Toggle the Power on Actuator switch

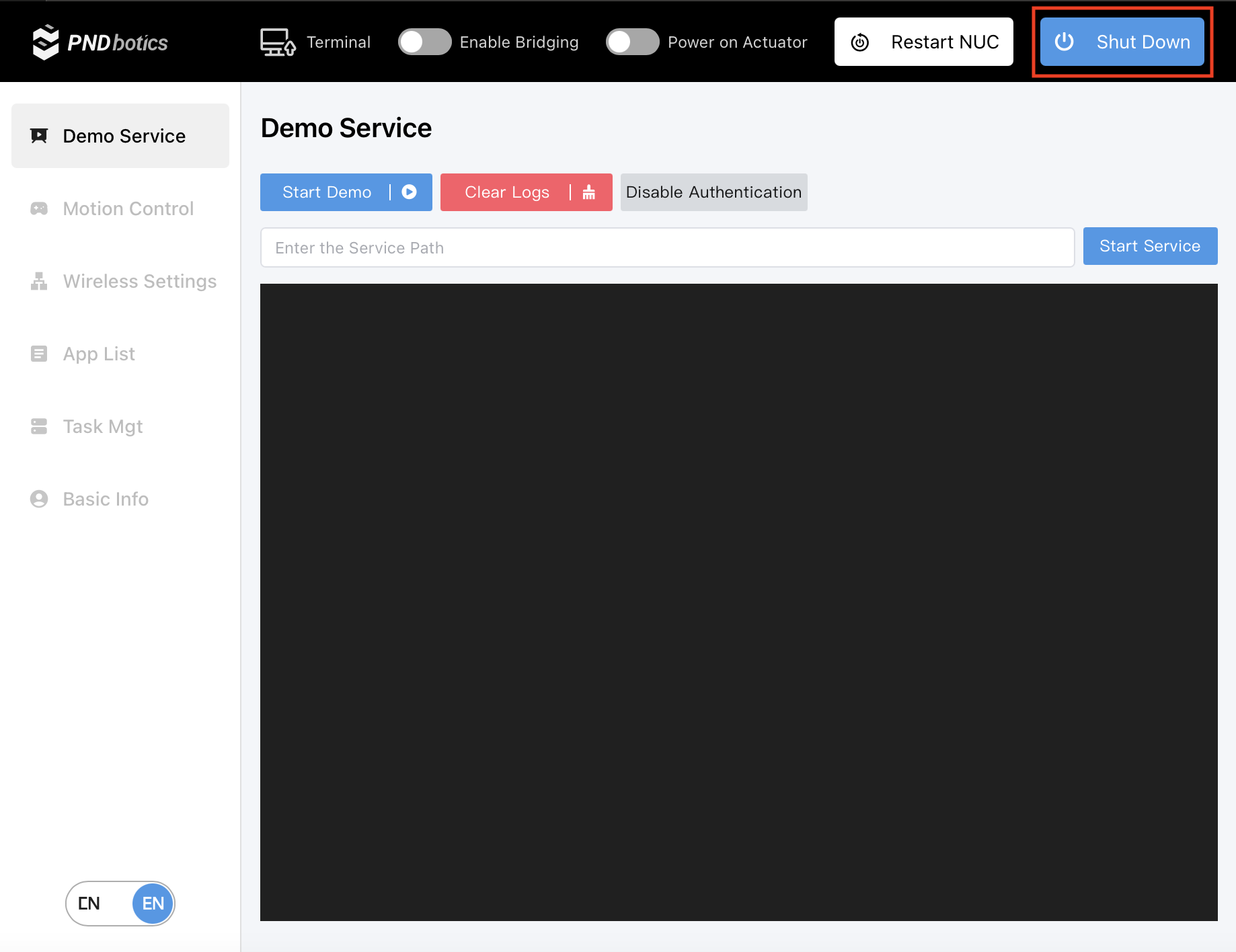tap(632, 42)
